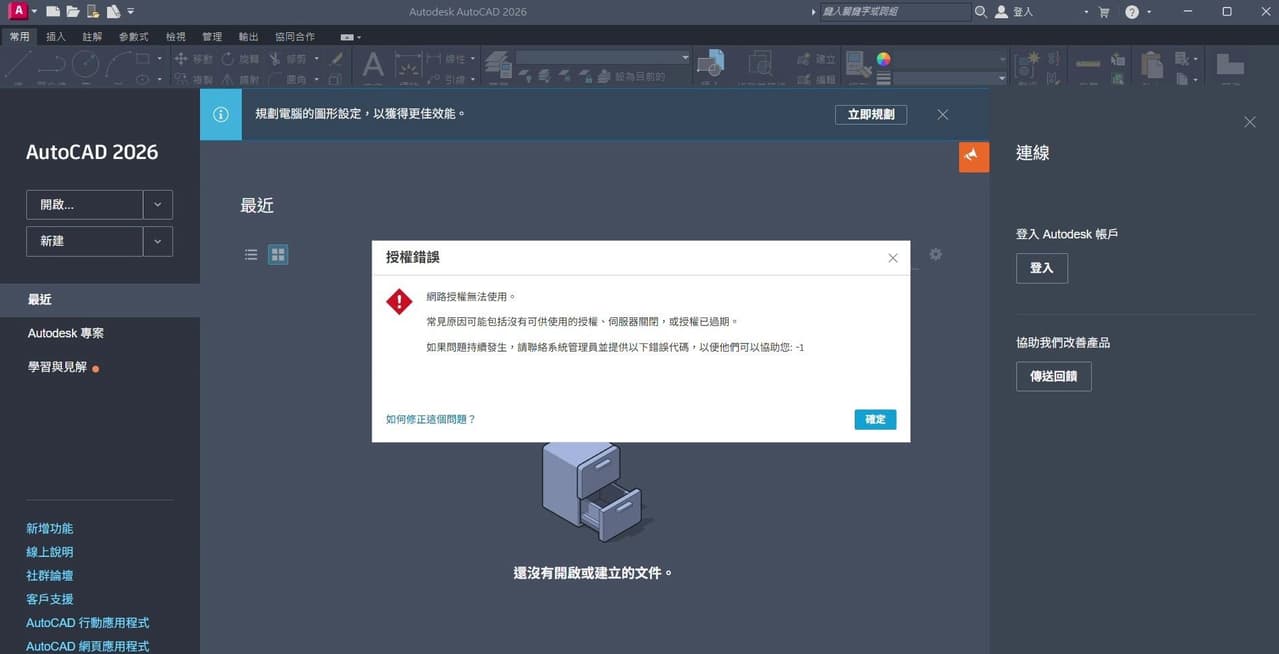
Task: Click the search keyword input field
Action: pos(894,12)
